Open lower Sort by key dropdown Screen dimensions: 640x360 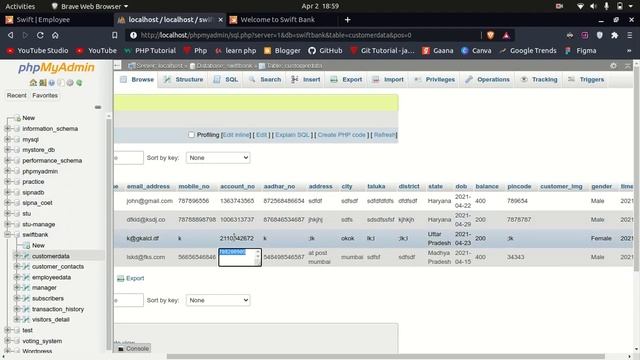coord(218,300)
